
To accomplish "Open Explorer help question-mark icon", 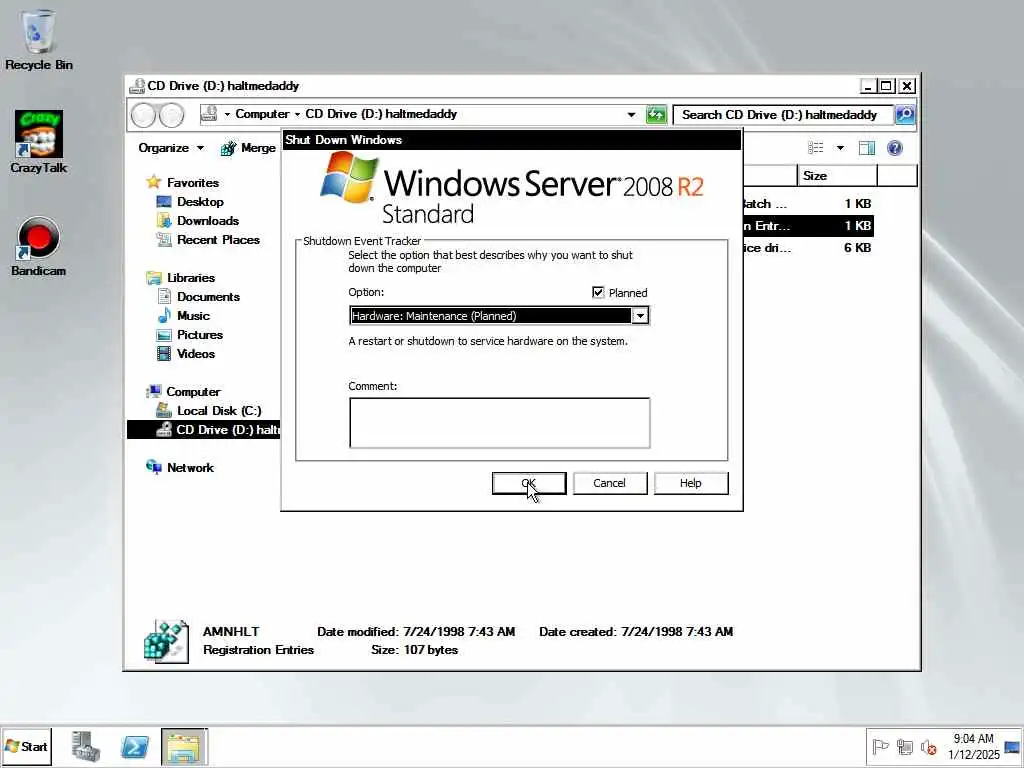I will pyautogui.click(x=895, y=148).
